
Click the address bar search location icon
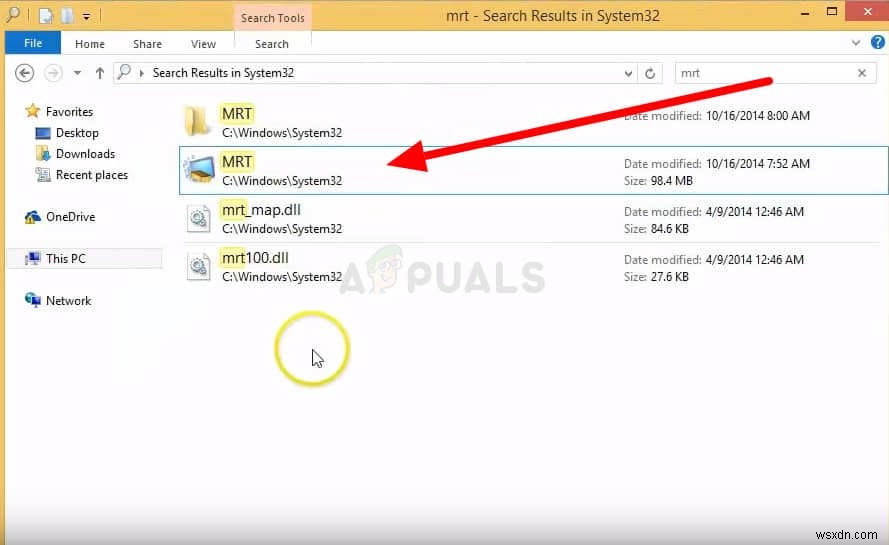pos(124,73)
